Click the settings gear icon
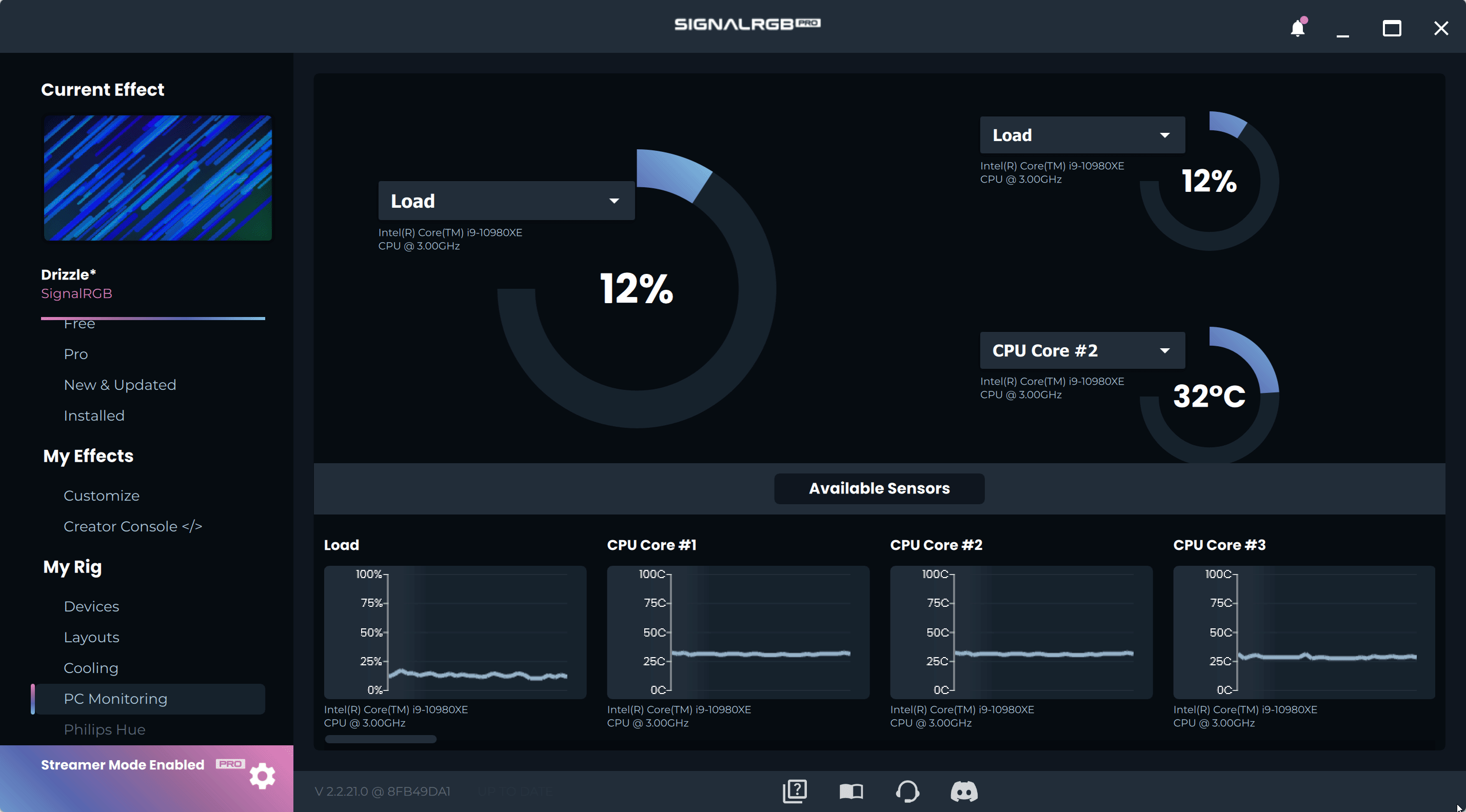The image size is (1466, 812). coord(262,776)
